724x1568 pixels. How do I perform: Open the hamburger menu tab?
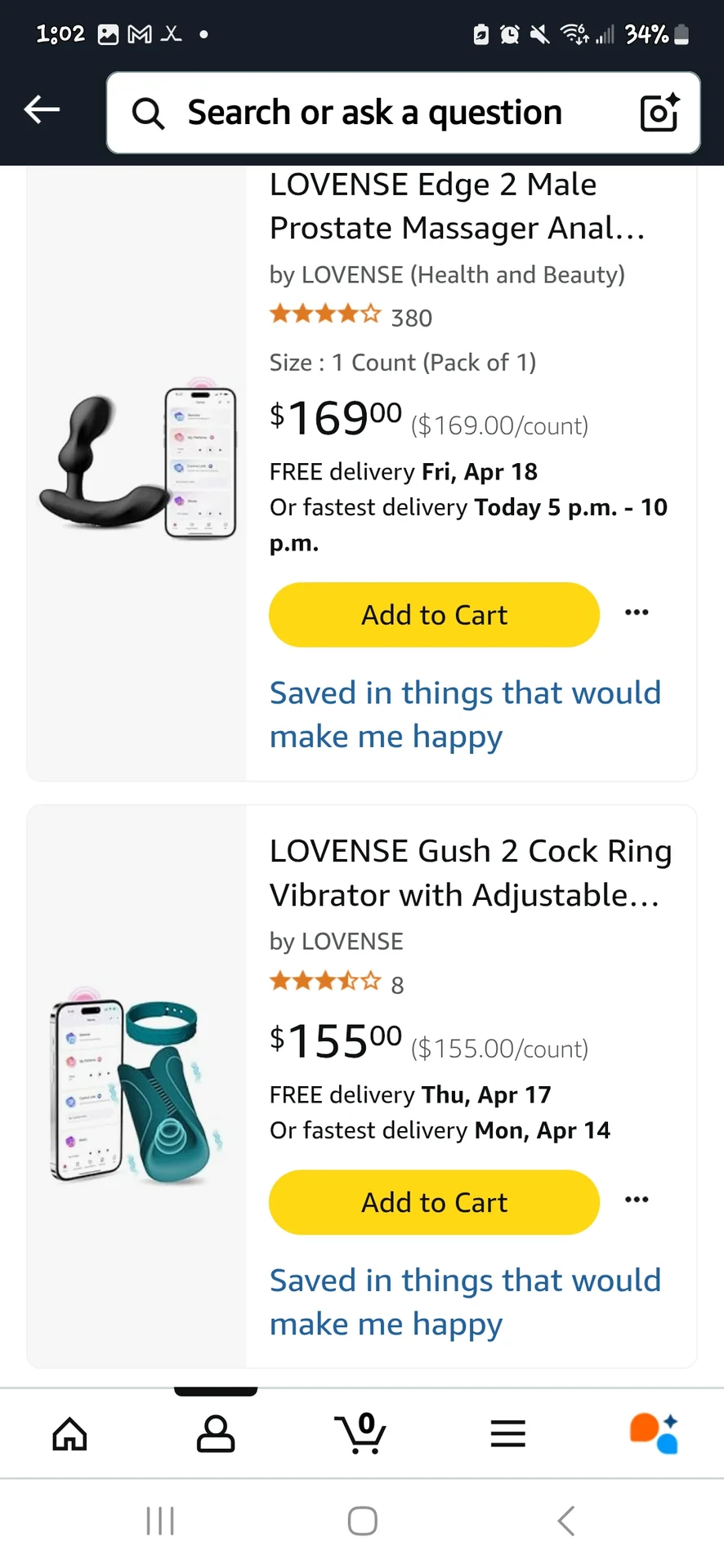507,1433
